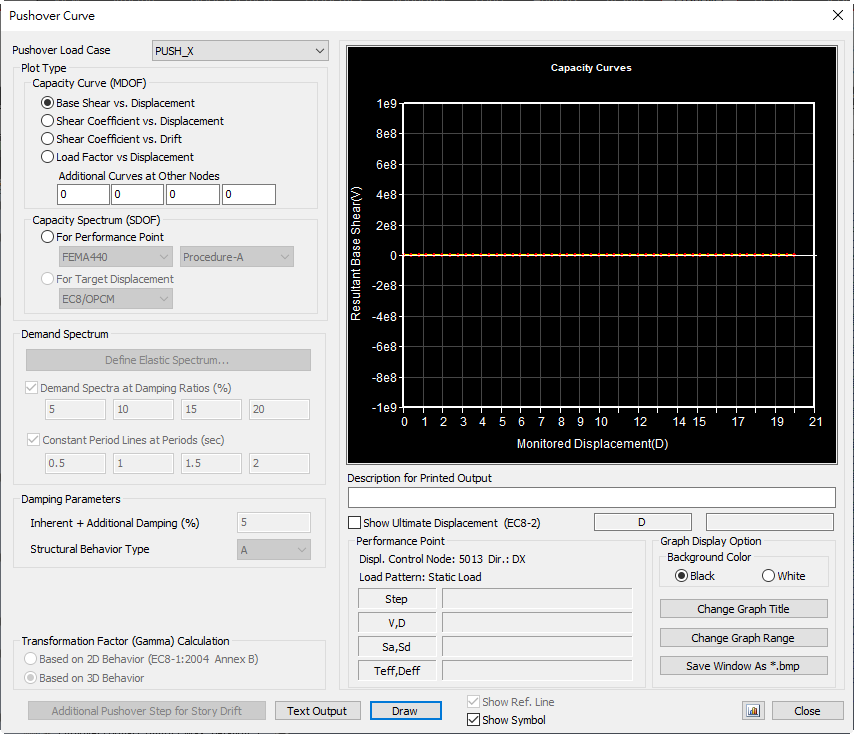
Task: Close the Pushover Curve dialog with X
Action: click(x=837, y=15)
